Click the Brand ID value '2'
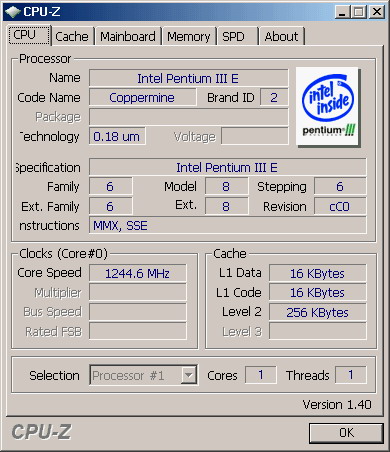The height and width of the screenshot is (452, 390). coord(274,98)
